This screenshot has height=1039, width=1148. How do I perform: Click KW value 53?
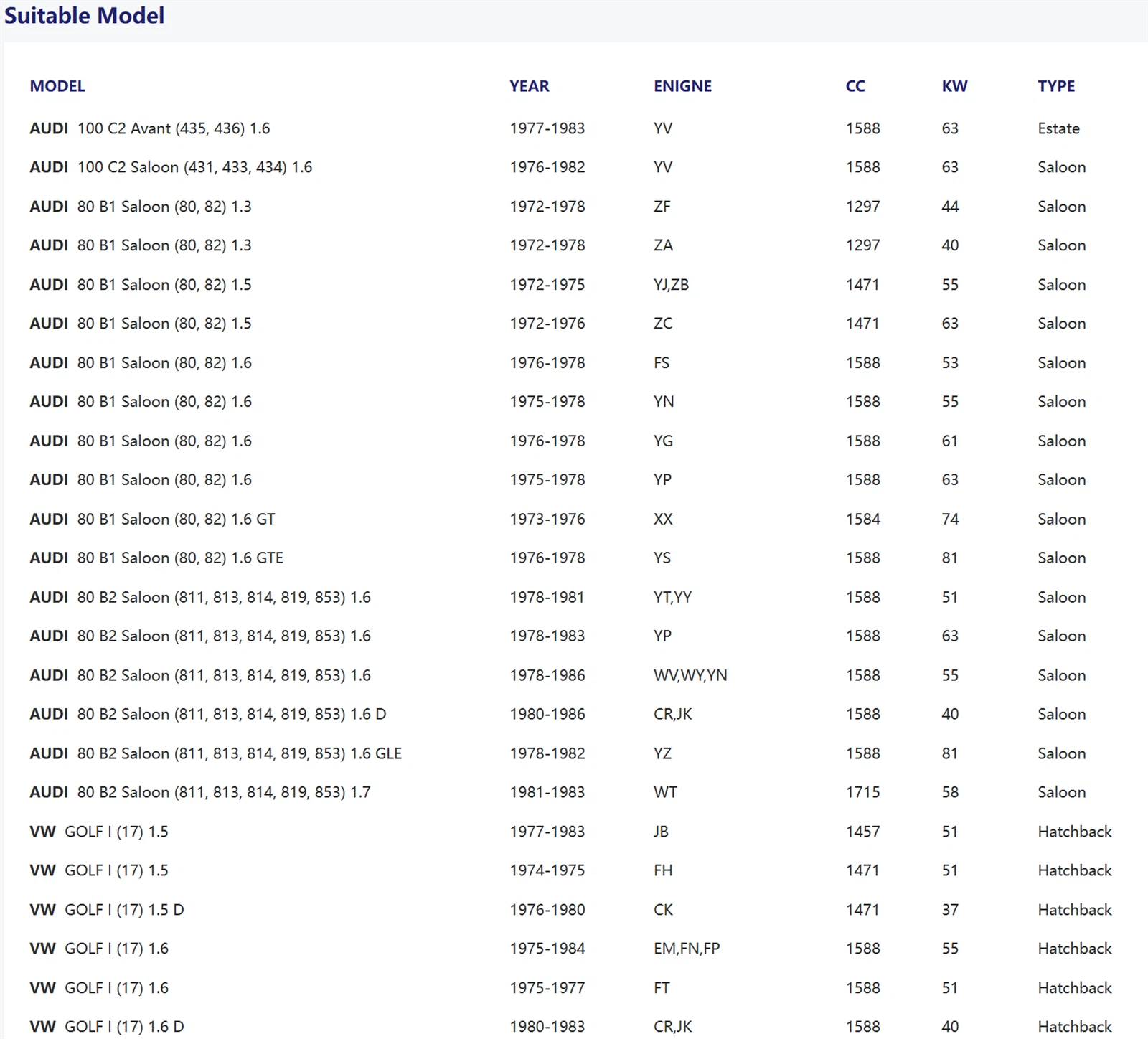[x=950, y=363]
